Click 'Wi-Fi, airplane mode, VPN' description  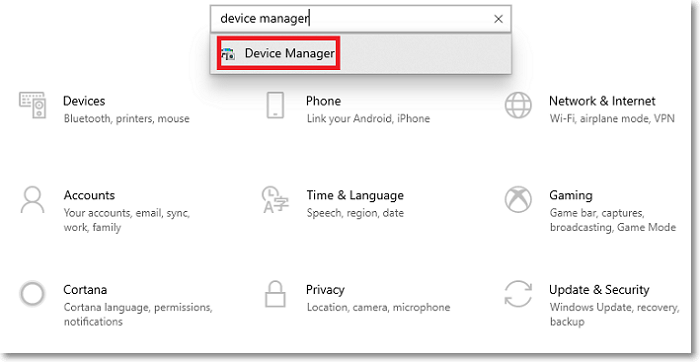(612, 119)
